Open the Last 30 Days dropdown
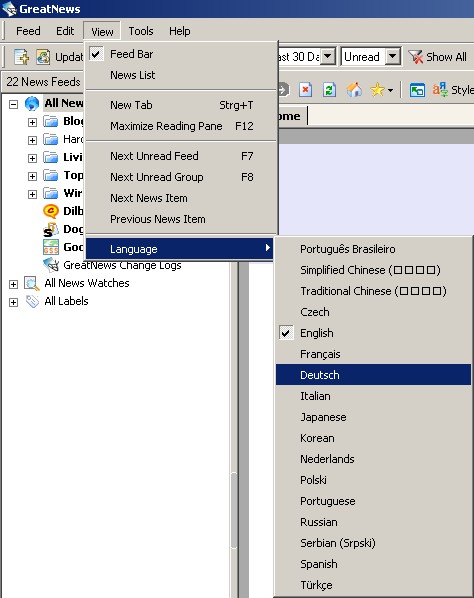The height and width of the screenshot is (598, 474). 327,57
